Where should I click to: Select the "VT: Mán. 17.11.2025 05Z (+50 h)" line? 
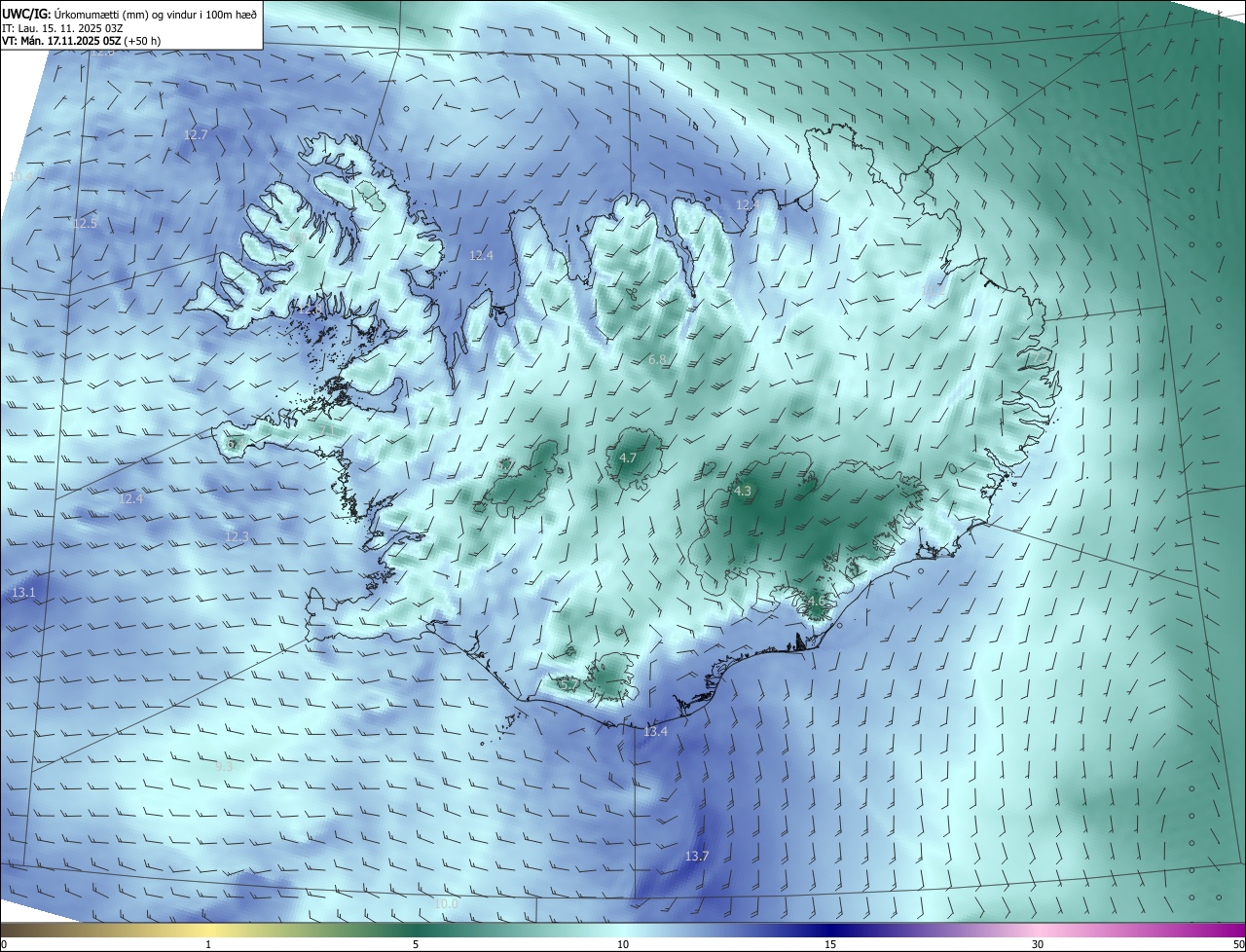(83, 42)
